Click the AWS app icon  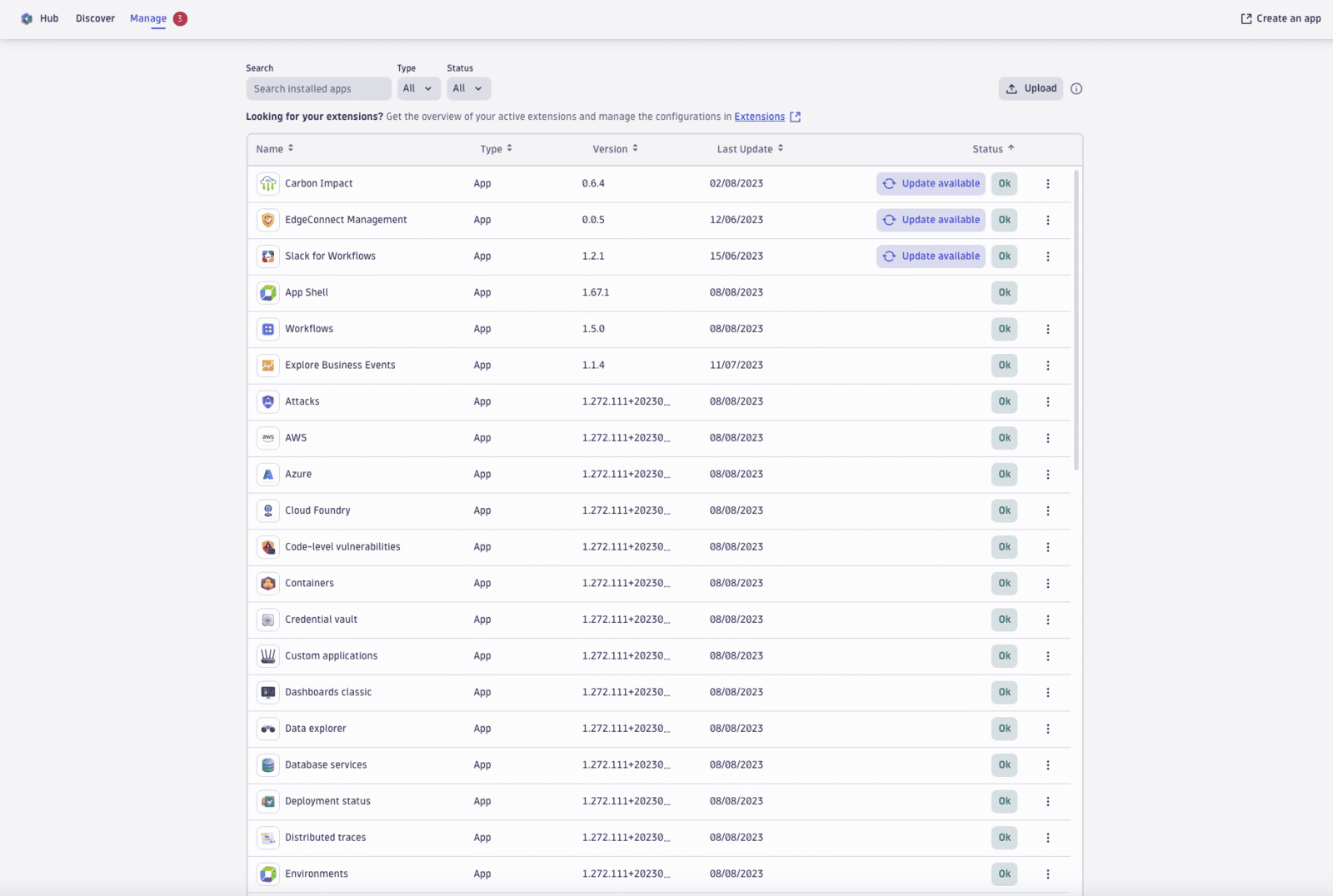(267, 437)
